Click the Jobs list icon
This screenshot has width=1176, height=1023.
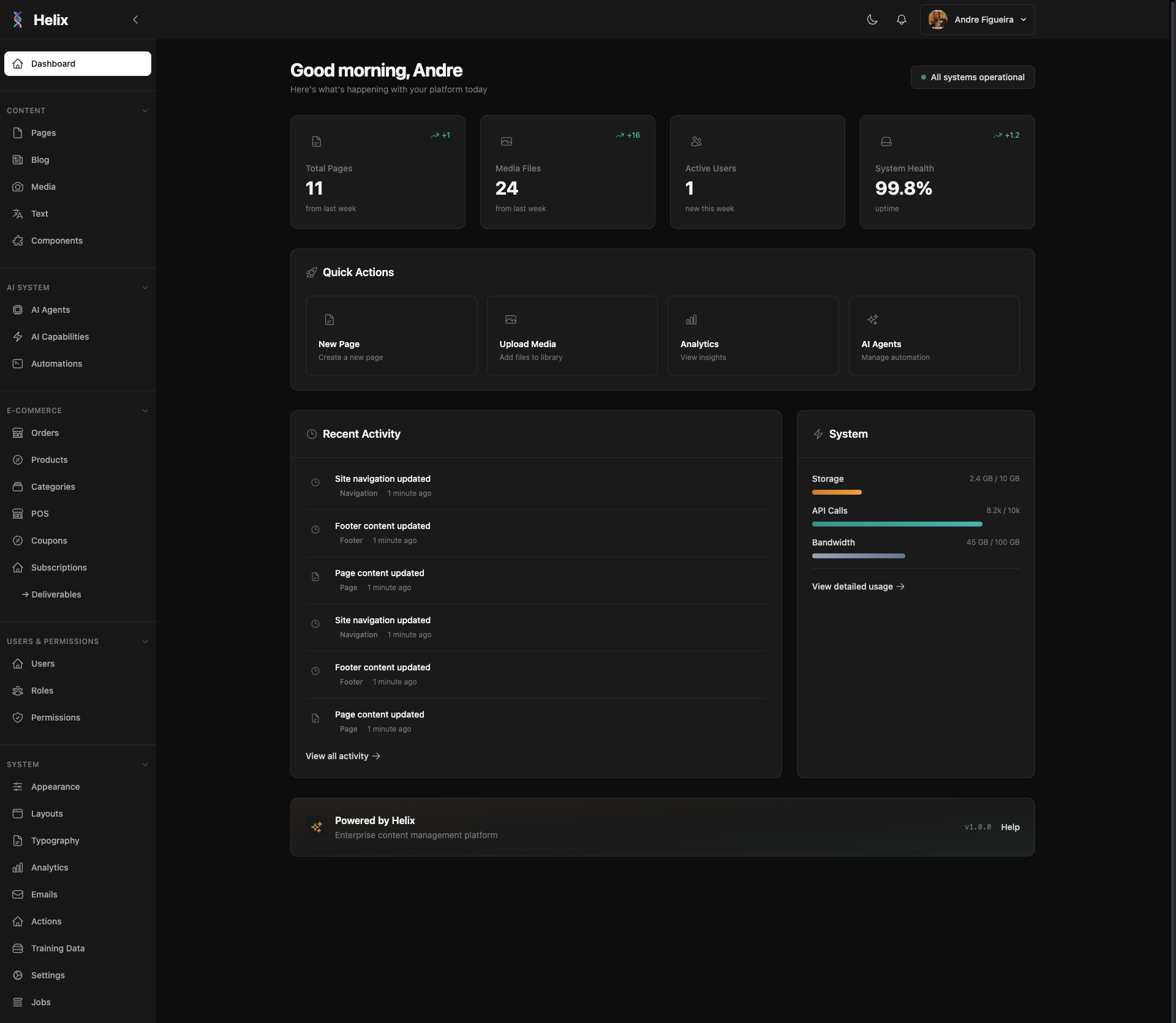(18, 1002)
